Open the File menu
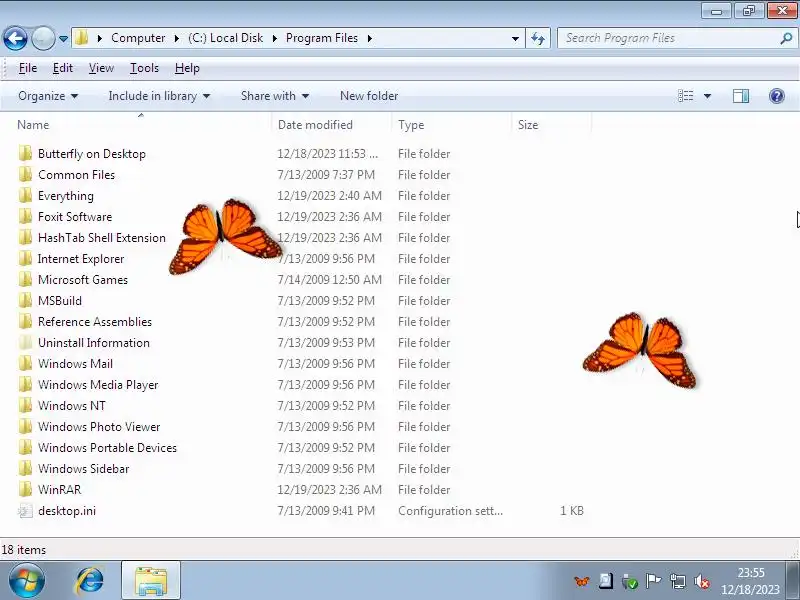800x600 pixels. pyautogui.click(x=28, y=68)
